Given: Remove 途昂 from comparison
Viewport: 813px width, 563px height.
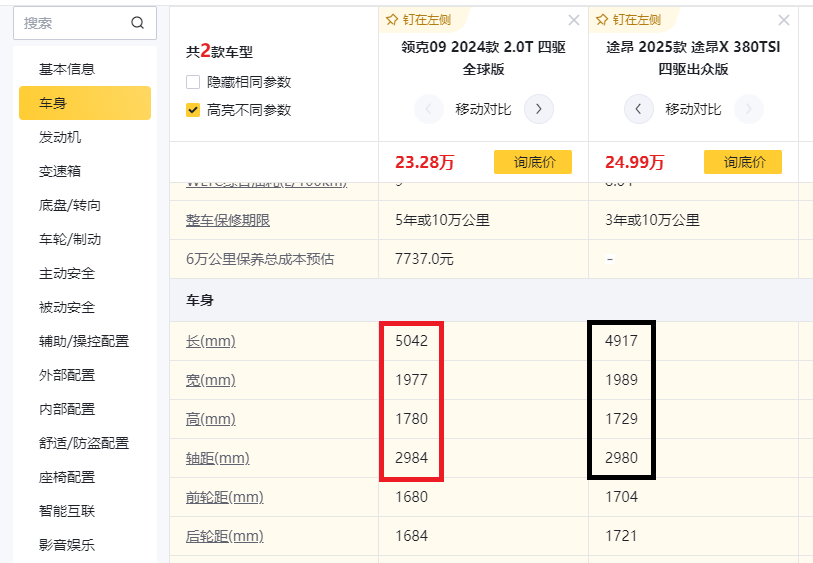Looking at the screenshot, I should coord(784,20).
